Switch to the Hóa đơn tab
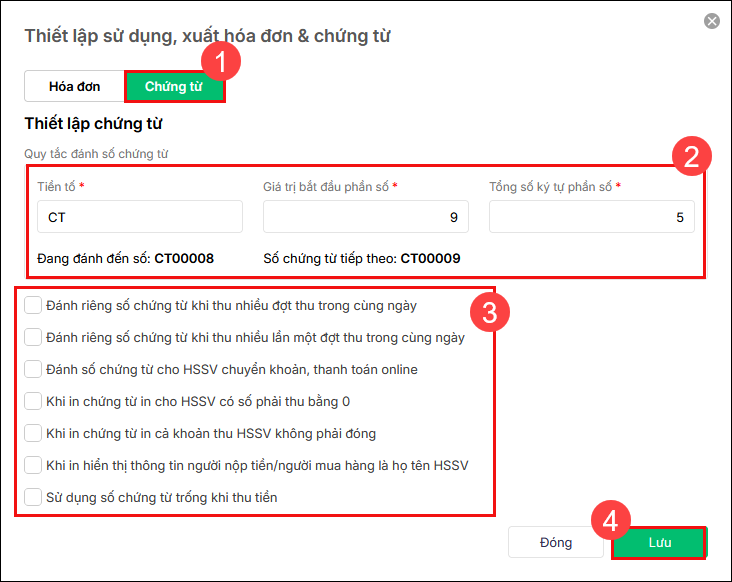The width and height of the screenshot is (732, 582). click(75, 86)
